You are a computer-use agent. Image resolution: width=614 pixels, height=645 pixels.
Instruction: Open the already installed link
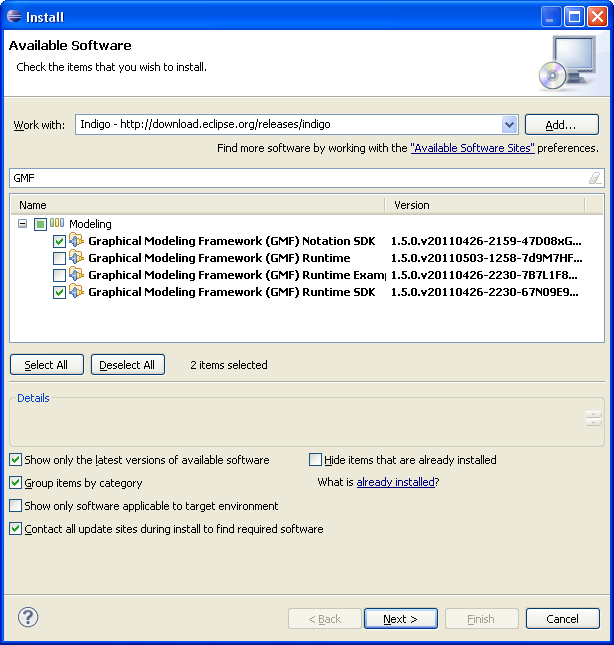(x=396, y=482)
